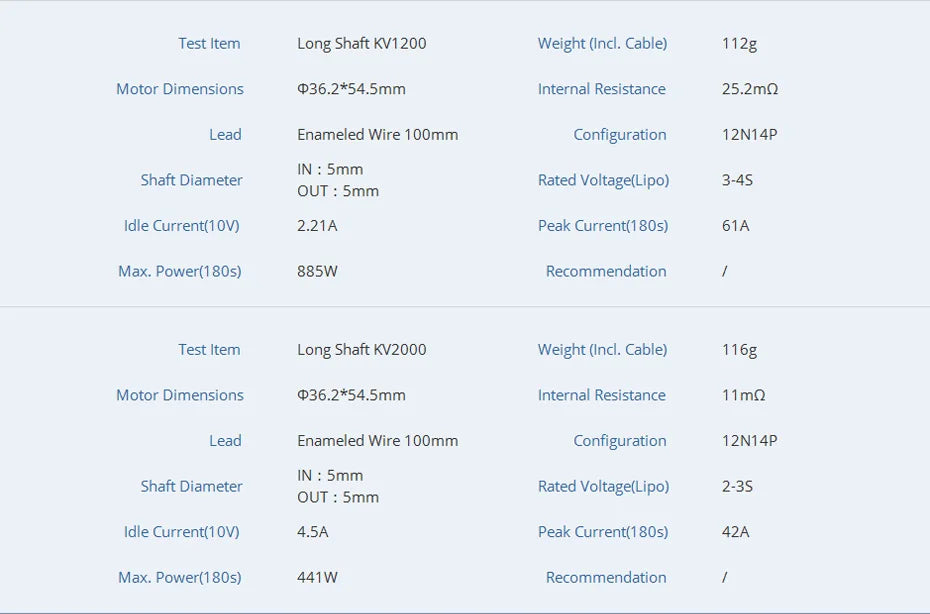Viewport: 930px width, 614px height.
Task: Select the 3-4S rated voltage value
Action: point(737,180)
